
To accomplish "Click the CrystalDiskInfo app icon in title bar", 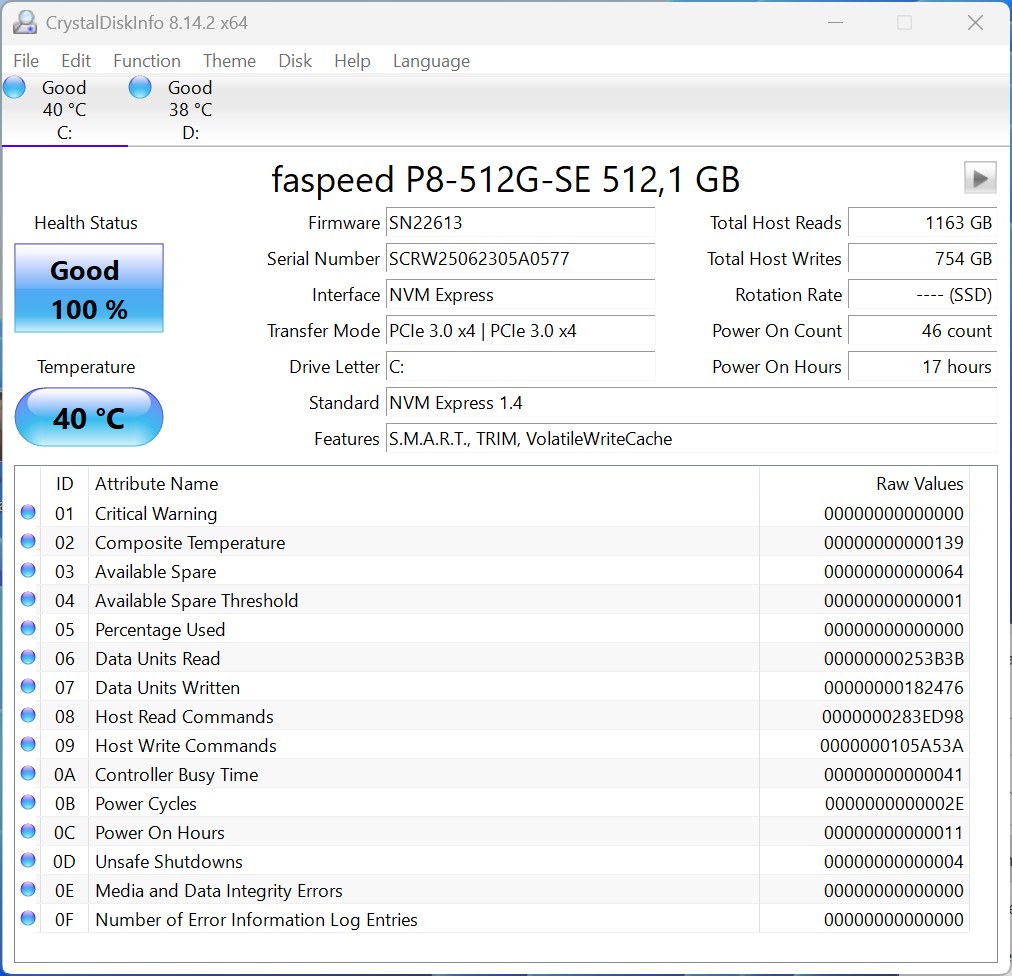I will pyautogui.click(x=26, y=22).
